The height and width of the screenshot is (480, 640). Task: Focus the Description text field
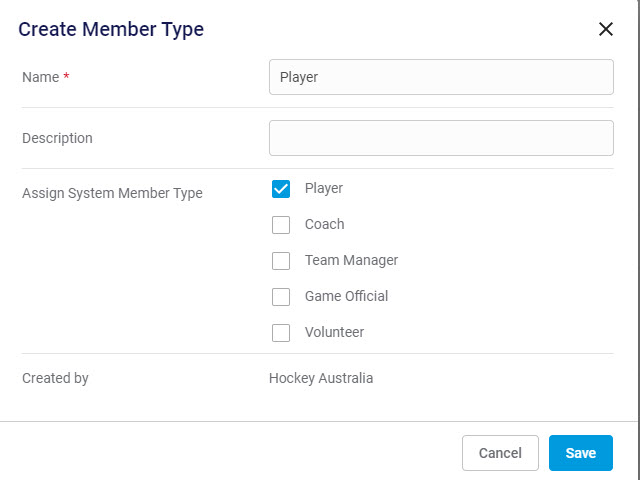(x=441, y=138)
